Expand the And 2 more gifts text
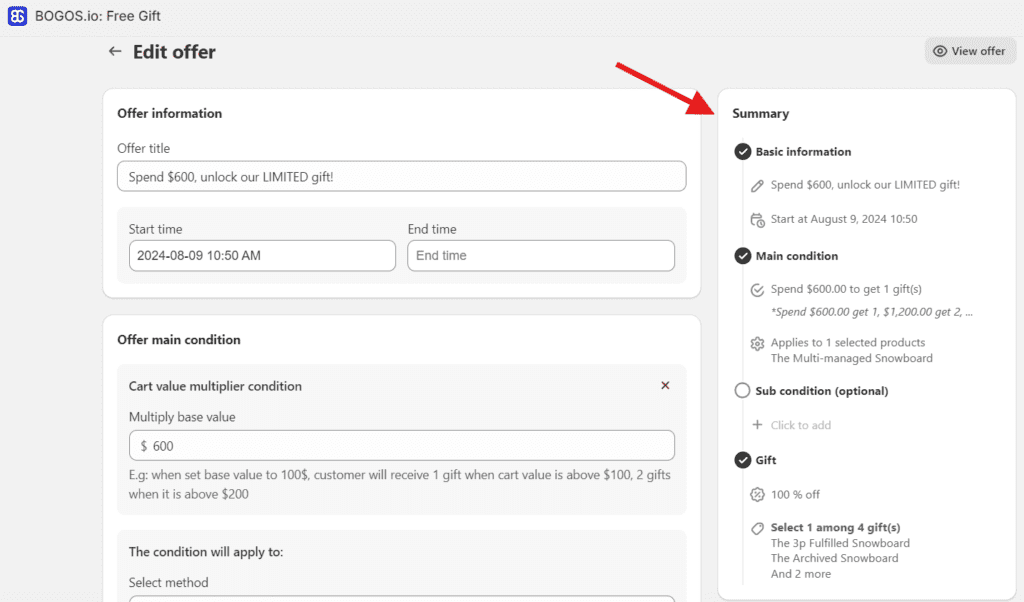 pos(800,574)
